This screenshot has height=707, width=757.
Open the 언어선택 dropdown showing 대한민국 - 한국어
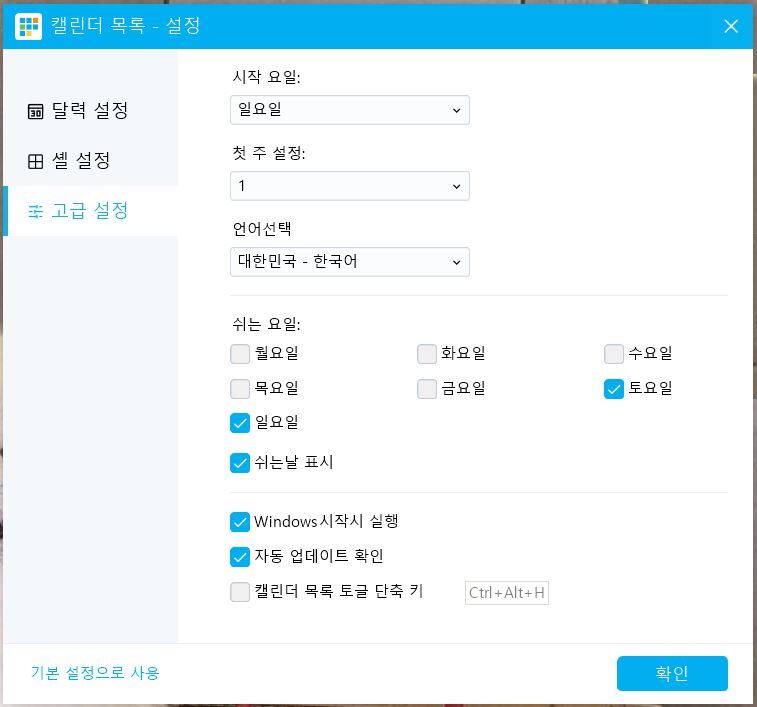tap(350, 262)
